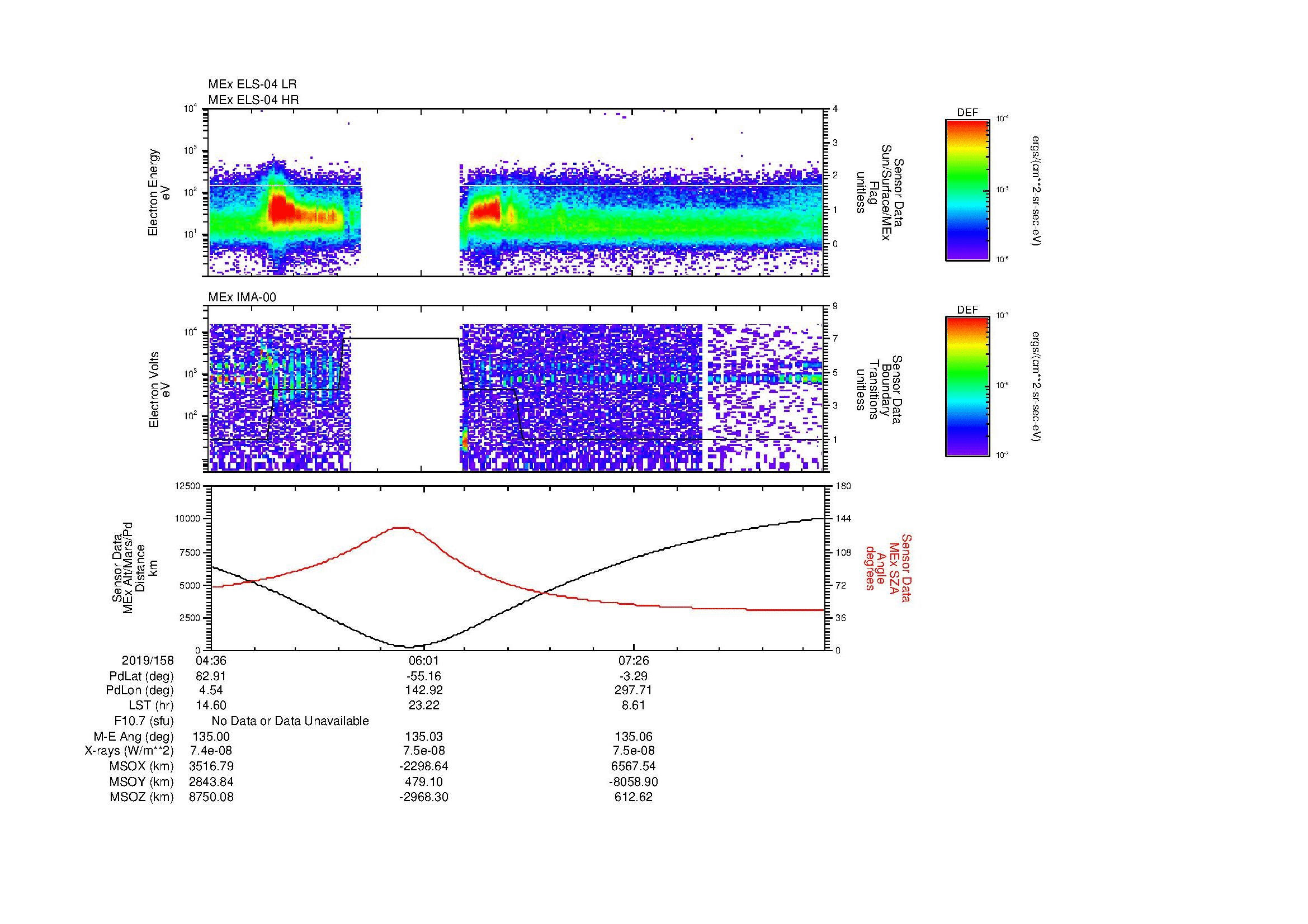Image resolution: width=1308 pixels, height=924 pixels.
Task: Click the M-E Ang value 135.03
Action: 424,737
